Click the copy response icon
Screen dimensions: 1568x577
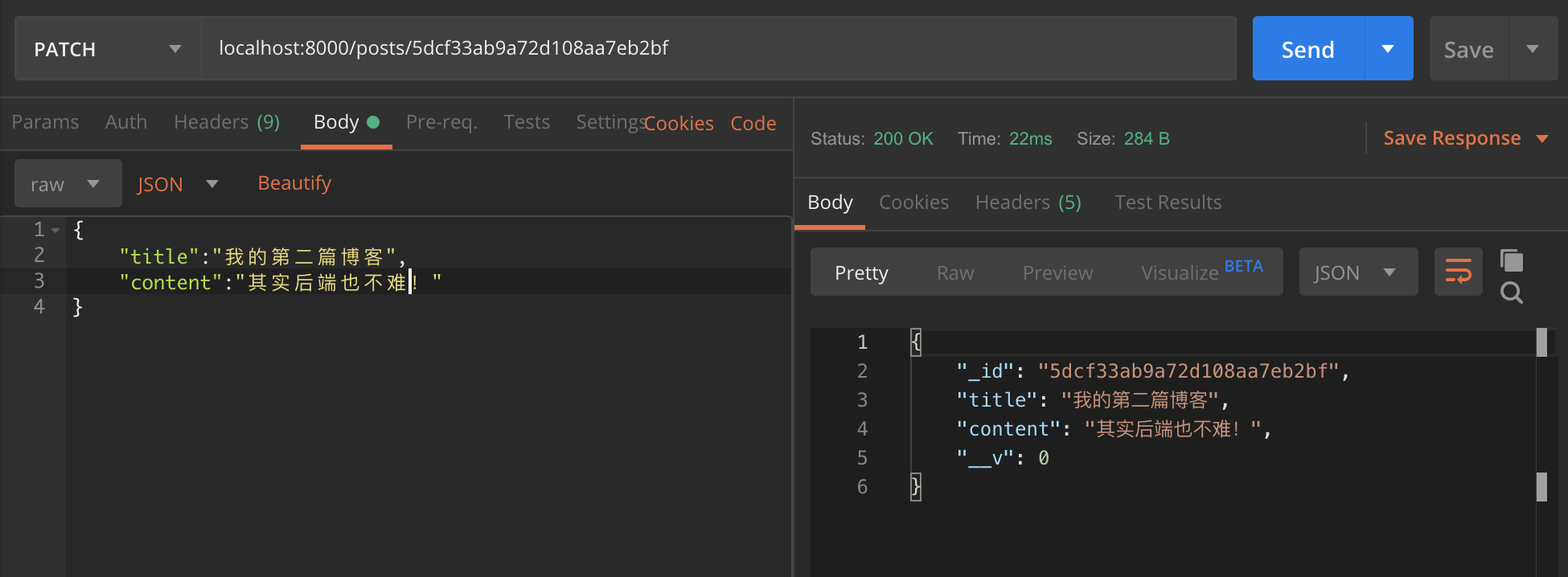point(1512,260)
